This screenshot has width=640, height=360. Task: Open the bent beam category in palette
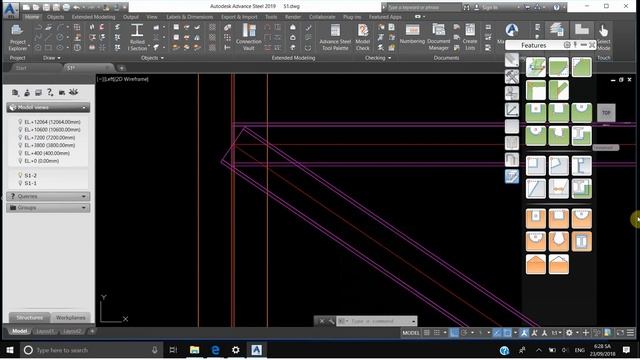pyautogui.click(x=512, y=160)
